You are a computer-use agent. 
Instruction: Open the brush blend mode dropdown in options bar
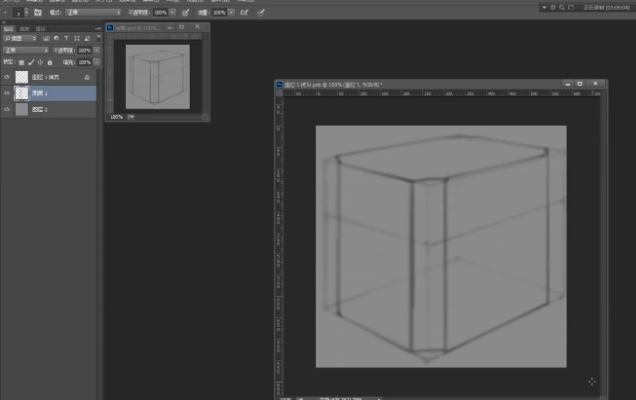point(93,13)
